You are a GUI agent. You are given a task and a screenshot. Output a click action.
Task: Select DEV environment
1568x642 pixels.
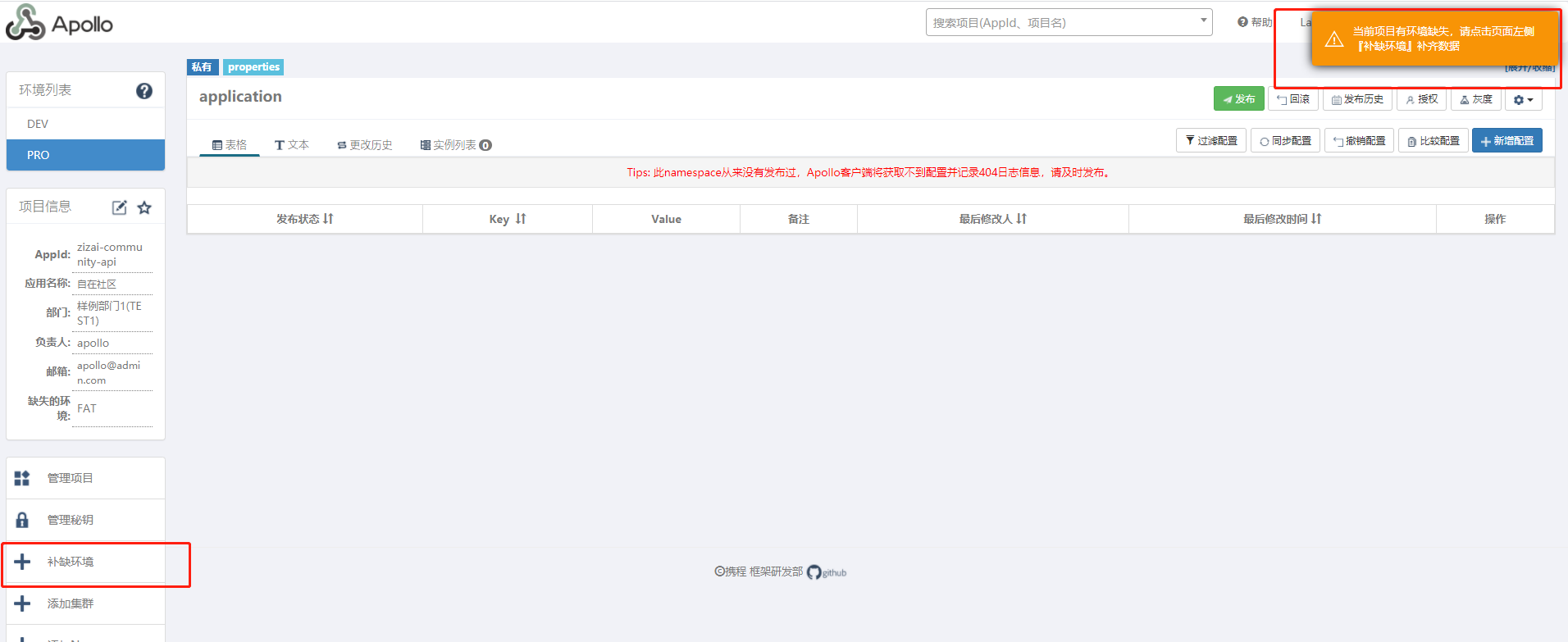[x=85, y=124]
